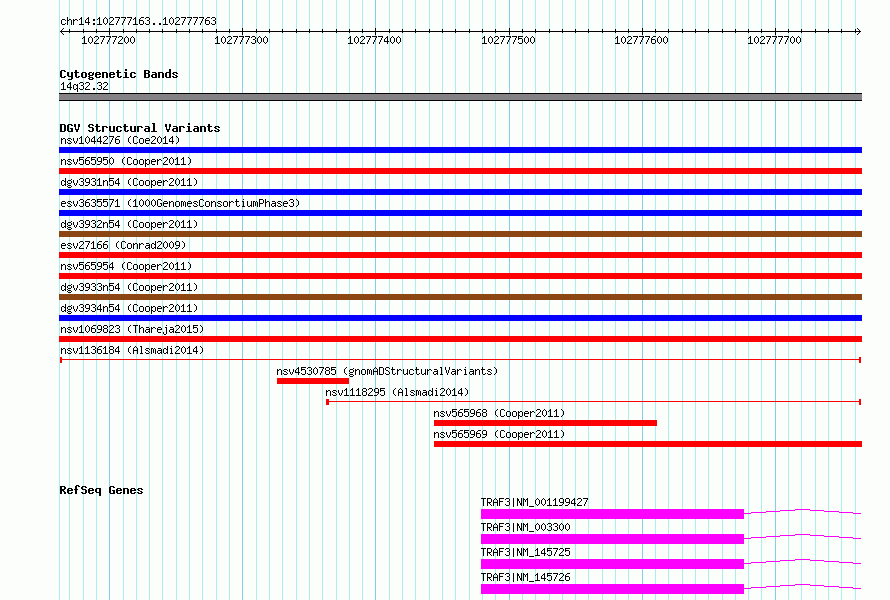Click the brown bar for dgv3933n54

click(x=460, y=297)
